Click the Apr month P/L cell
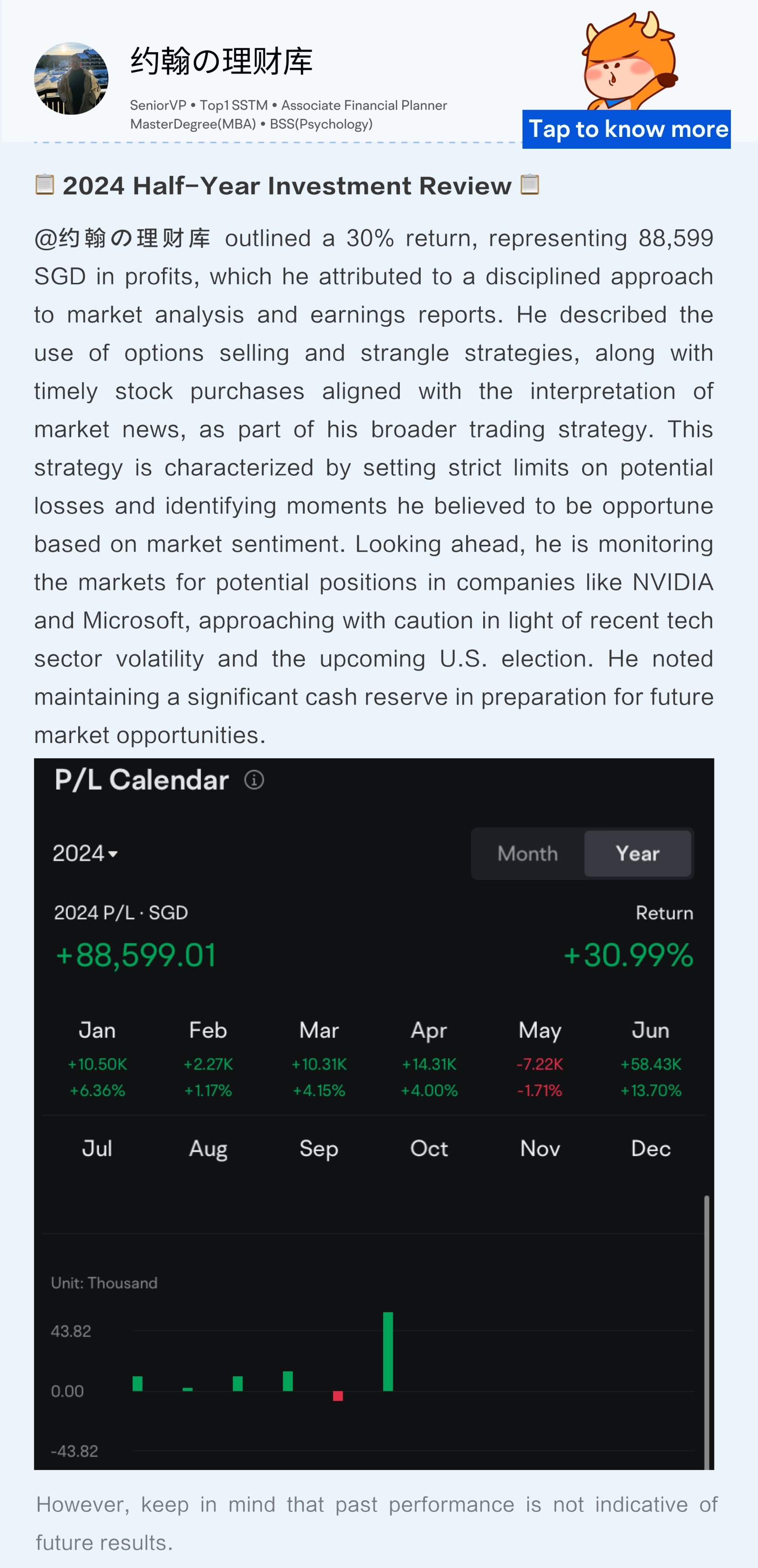Screen dimensions: 758x1568 coord(429,1059)
